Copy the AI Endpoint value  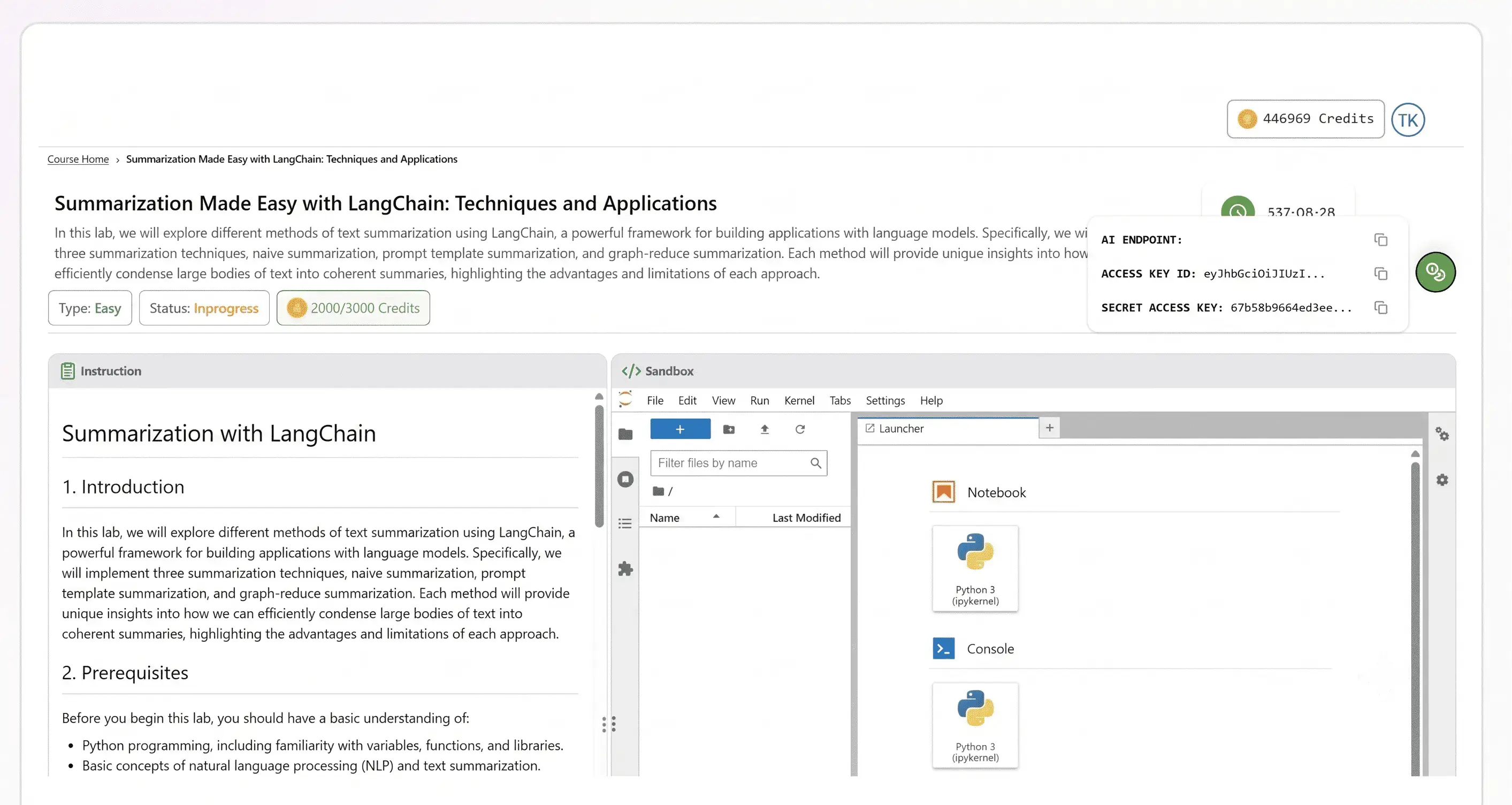click(1380, 240)
